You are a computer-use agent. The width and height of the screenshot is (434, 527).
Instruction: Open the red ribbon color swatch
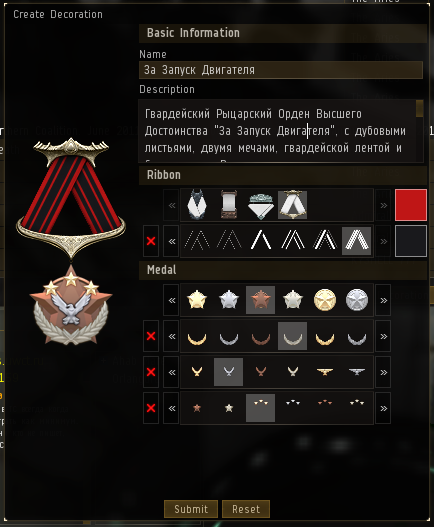click(x=411, y=205)
